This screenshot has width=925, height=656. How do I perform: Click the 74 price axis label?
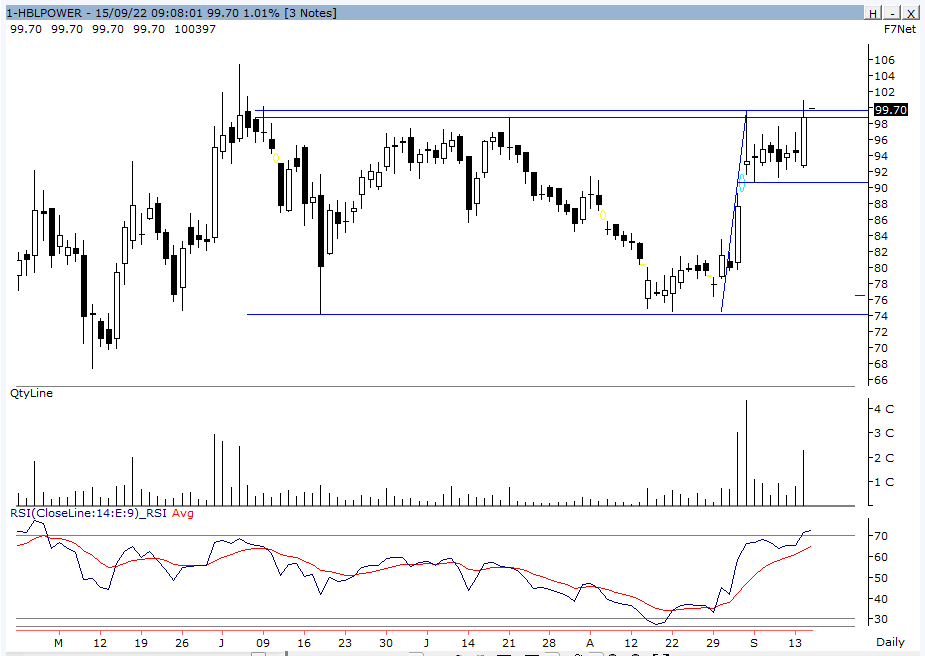(881, 316)
